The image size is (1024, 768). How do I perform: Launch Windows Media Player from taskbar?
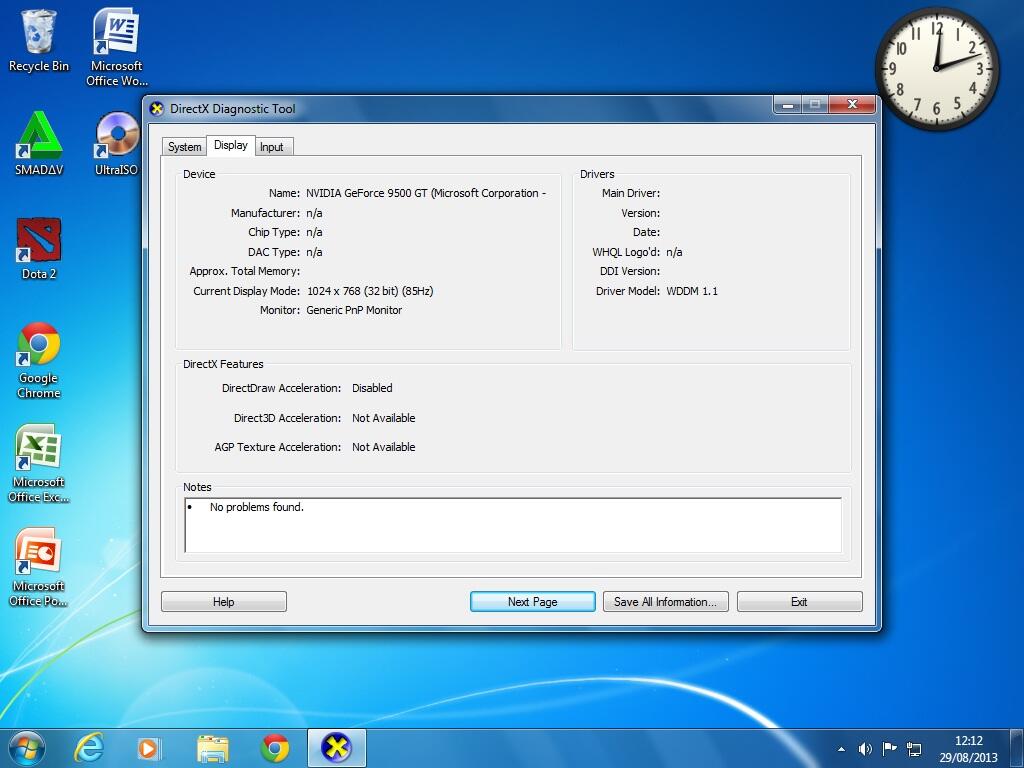(149, 748)
